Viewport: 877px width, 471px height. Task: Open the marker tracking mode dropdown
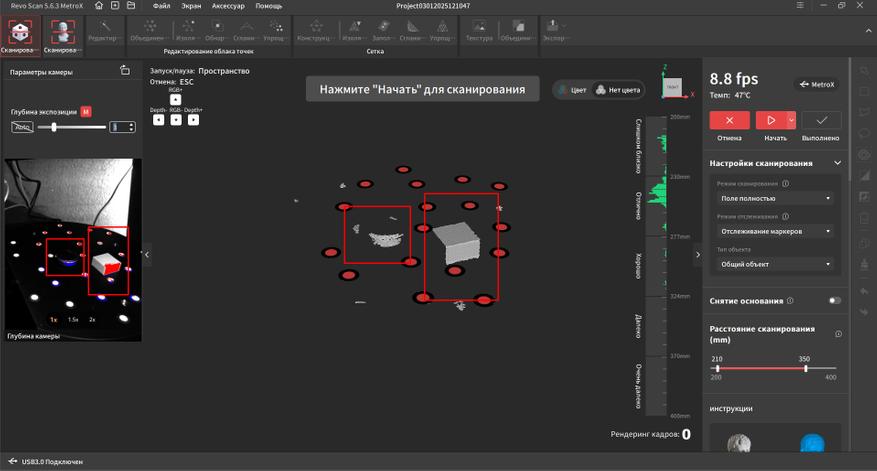[x=775, y=231]
